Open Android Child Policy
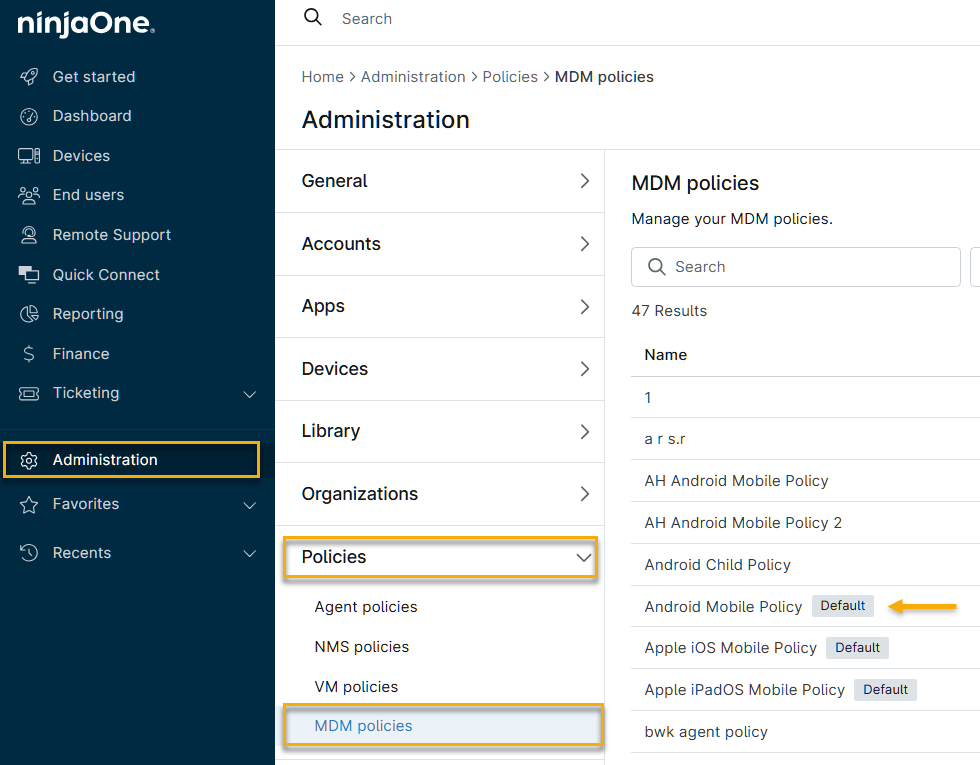This screenshot has height=765, width=980. 718,564
